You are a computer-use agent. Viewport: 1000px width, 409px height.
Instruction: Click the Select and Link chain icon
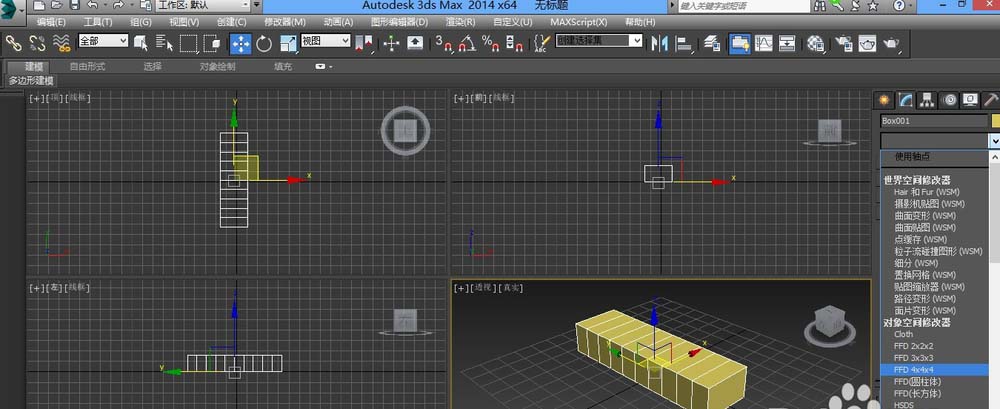[13, 43]
